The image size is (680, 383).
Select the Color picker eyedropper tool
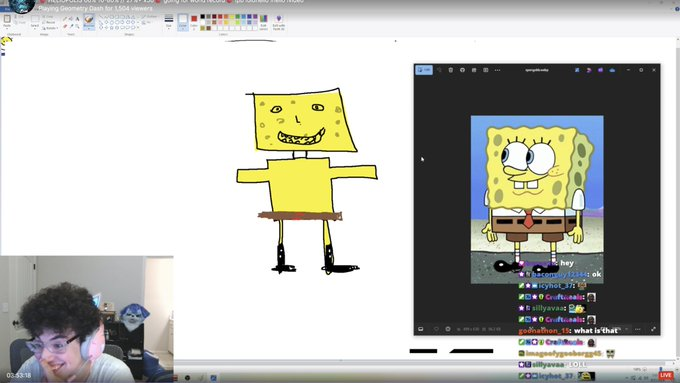(x=71, y=26)
